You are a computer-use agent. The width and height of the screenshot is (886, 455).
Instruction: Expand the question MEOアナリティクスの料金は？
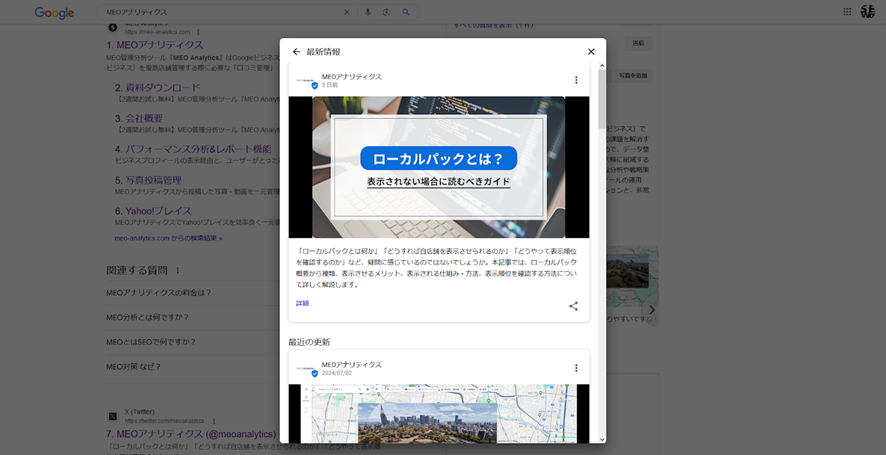pyautogui.click(x=193, y=293)
